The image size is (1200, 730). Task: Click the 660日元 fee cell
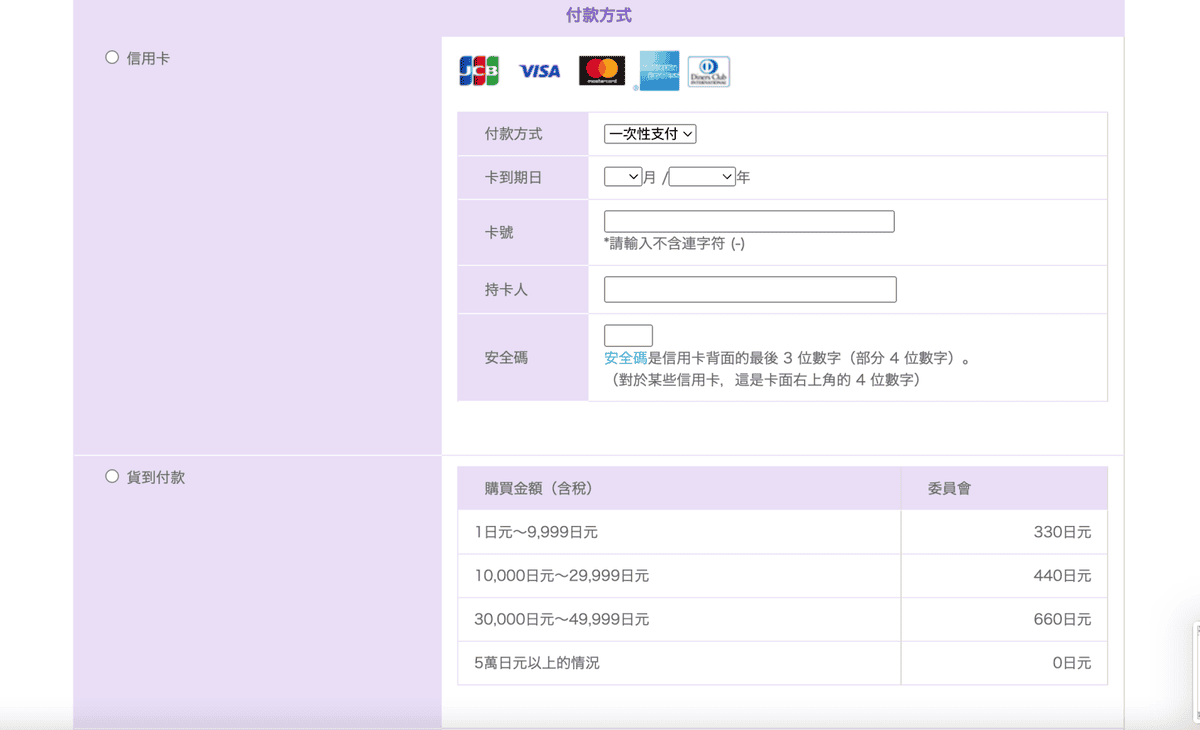[x=1004, y=620]
